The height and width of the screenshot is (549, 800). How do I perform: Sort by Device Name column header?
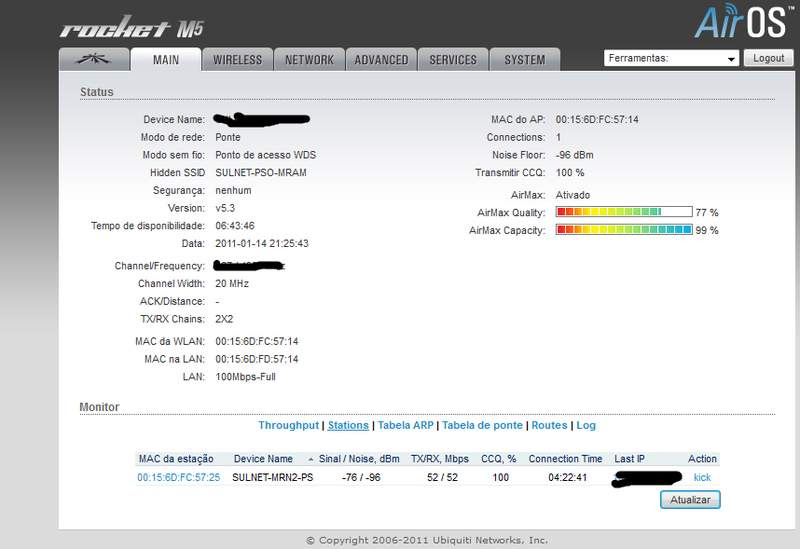[x=263, y=459]
